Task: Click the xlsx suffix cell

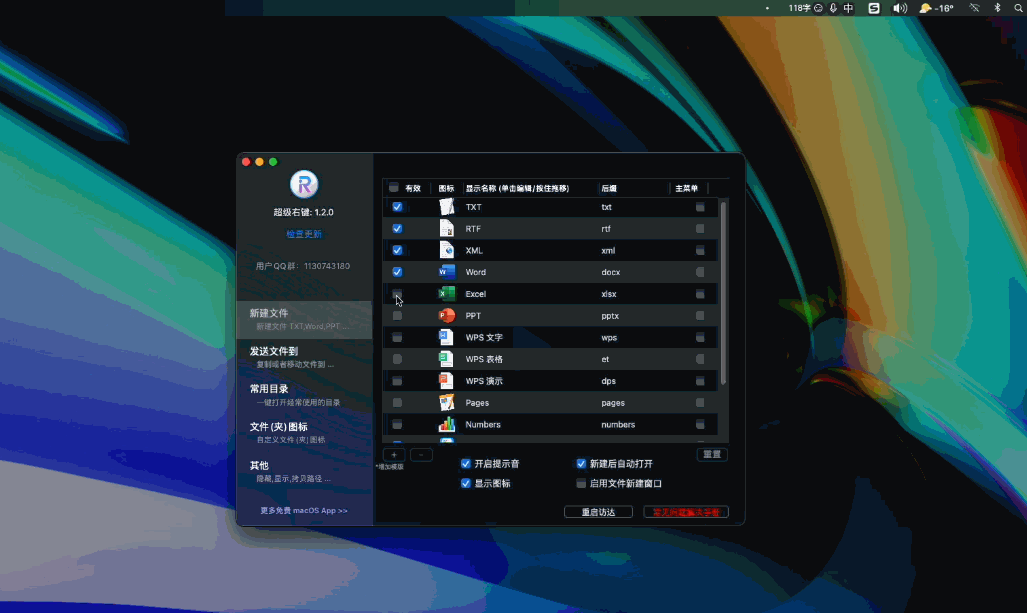Action: click(608, 294)
